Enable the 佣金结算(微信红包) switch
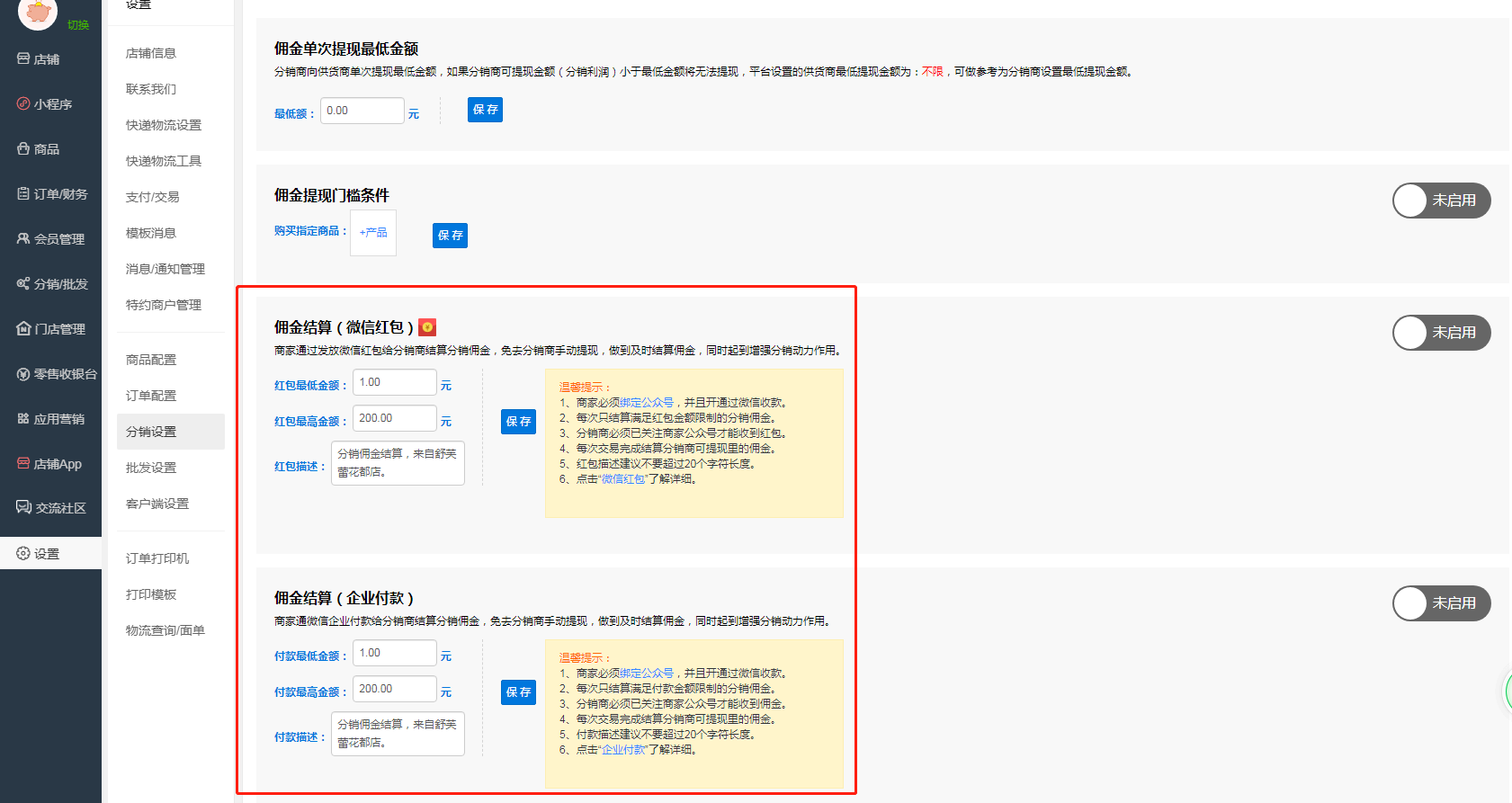The width and height of the screenshot is (1512, 803). point(1441,333)
